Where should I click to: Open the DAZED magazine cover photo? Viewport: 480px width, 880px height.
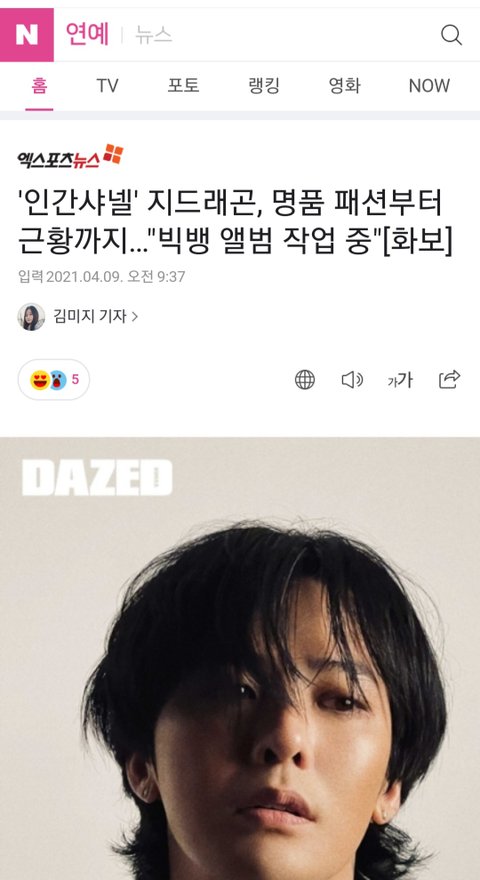tap(240, 658)
